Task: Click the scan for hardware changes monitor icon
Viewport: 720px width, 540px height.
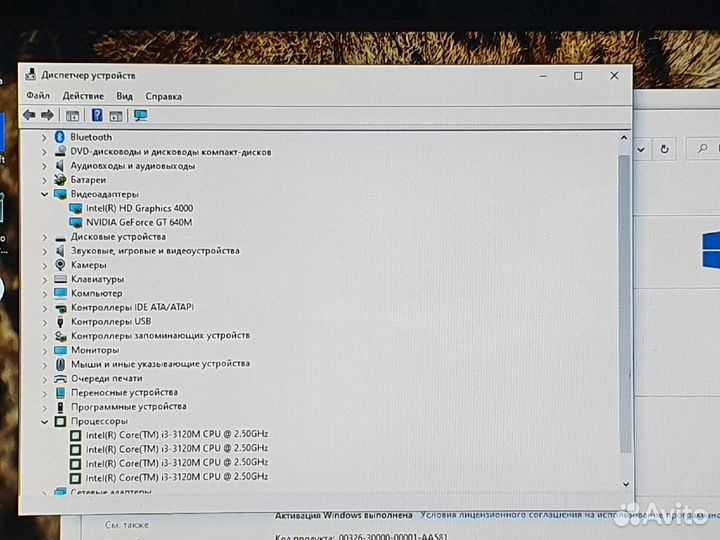Action: click(x=140, y=115)
